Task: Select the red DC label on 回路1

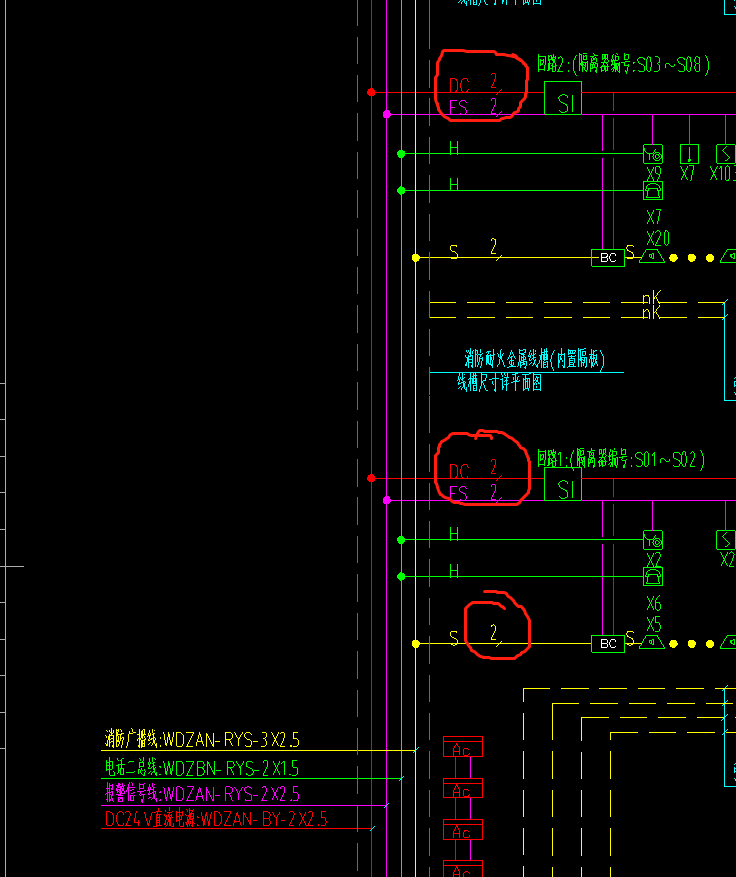Action: (x=459, y=471)
